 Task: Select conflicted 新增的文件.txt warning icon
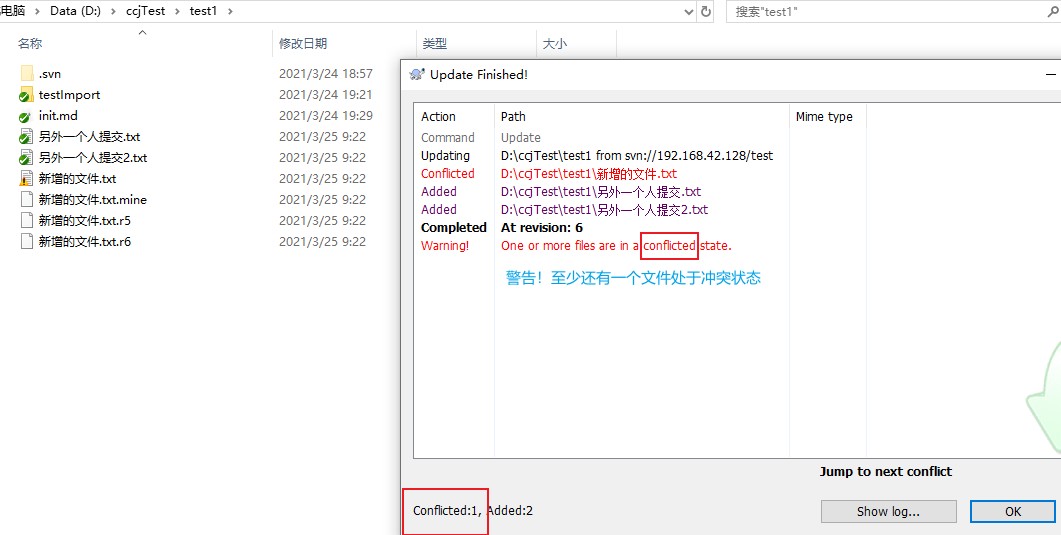pyautogui.click(x=26, y=179)
